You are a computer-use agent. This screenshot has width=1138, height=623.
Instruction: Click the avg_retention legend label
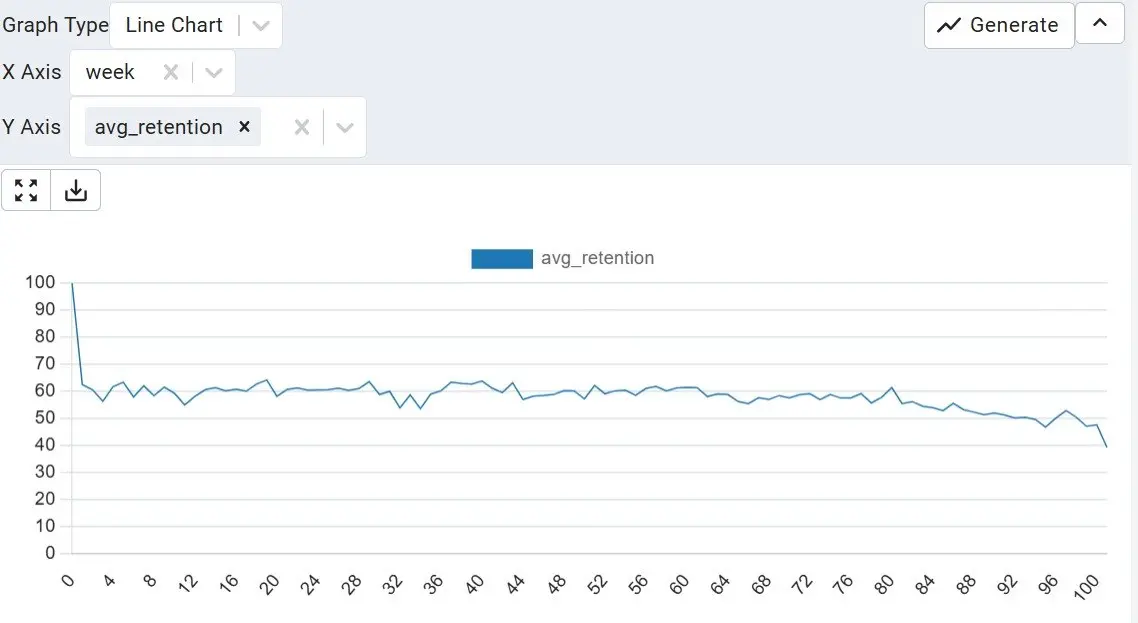pyautogui.click(x=597, y=258)
